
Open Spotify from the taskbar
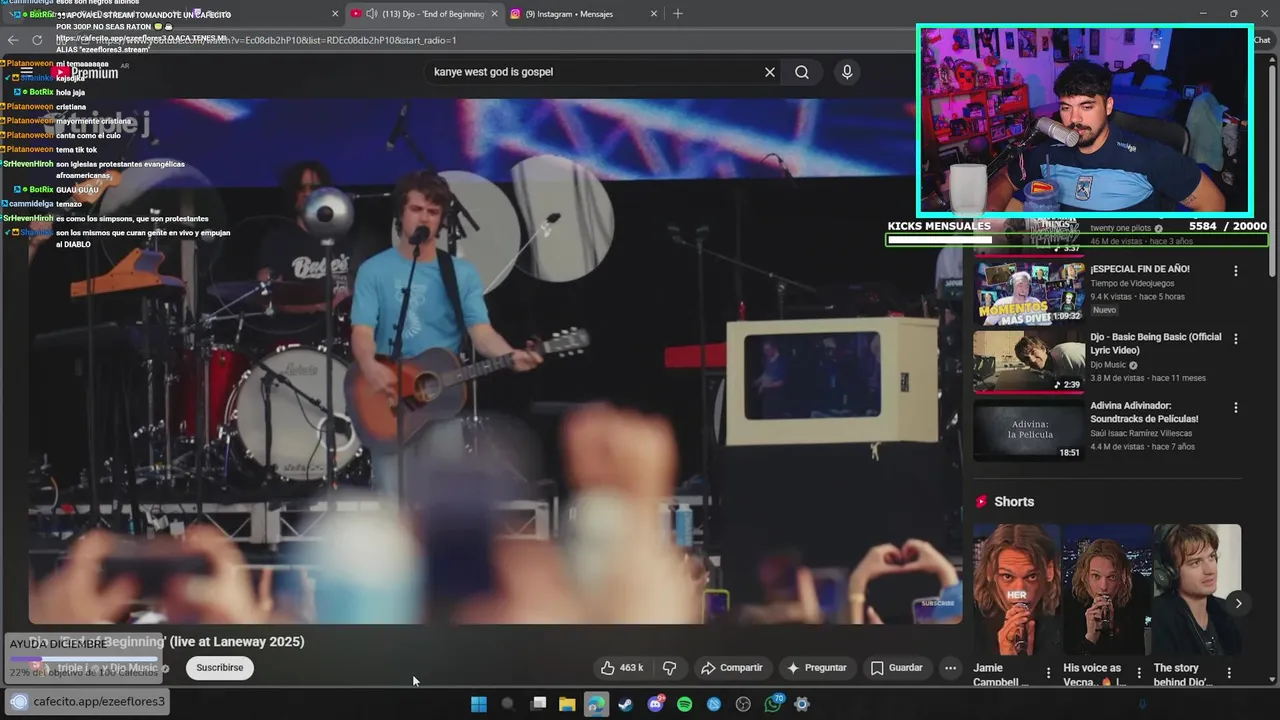[685, 704]
